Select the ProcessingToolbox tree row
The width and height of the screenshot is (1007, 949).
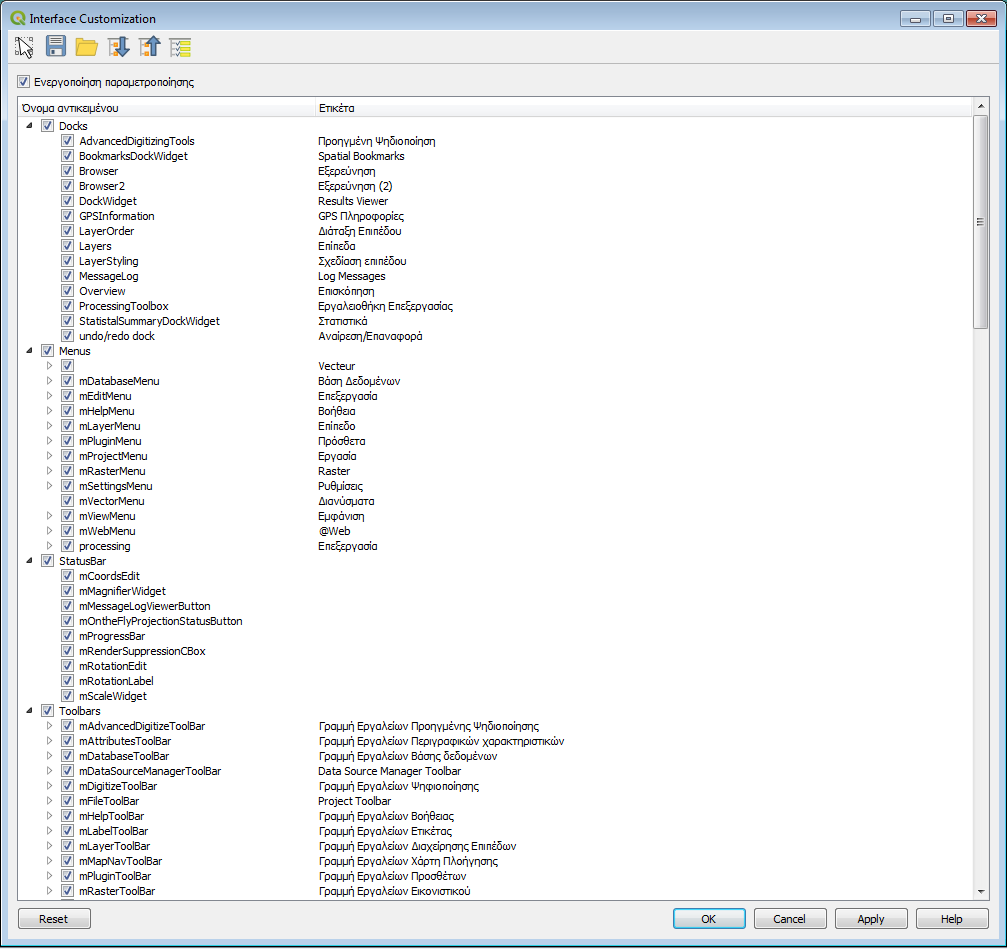pos(495,306)
